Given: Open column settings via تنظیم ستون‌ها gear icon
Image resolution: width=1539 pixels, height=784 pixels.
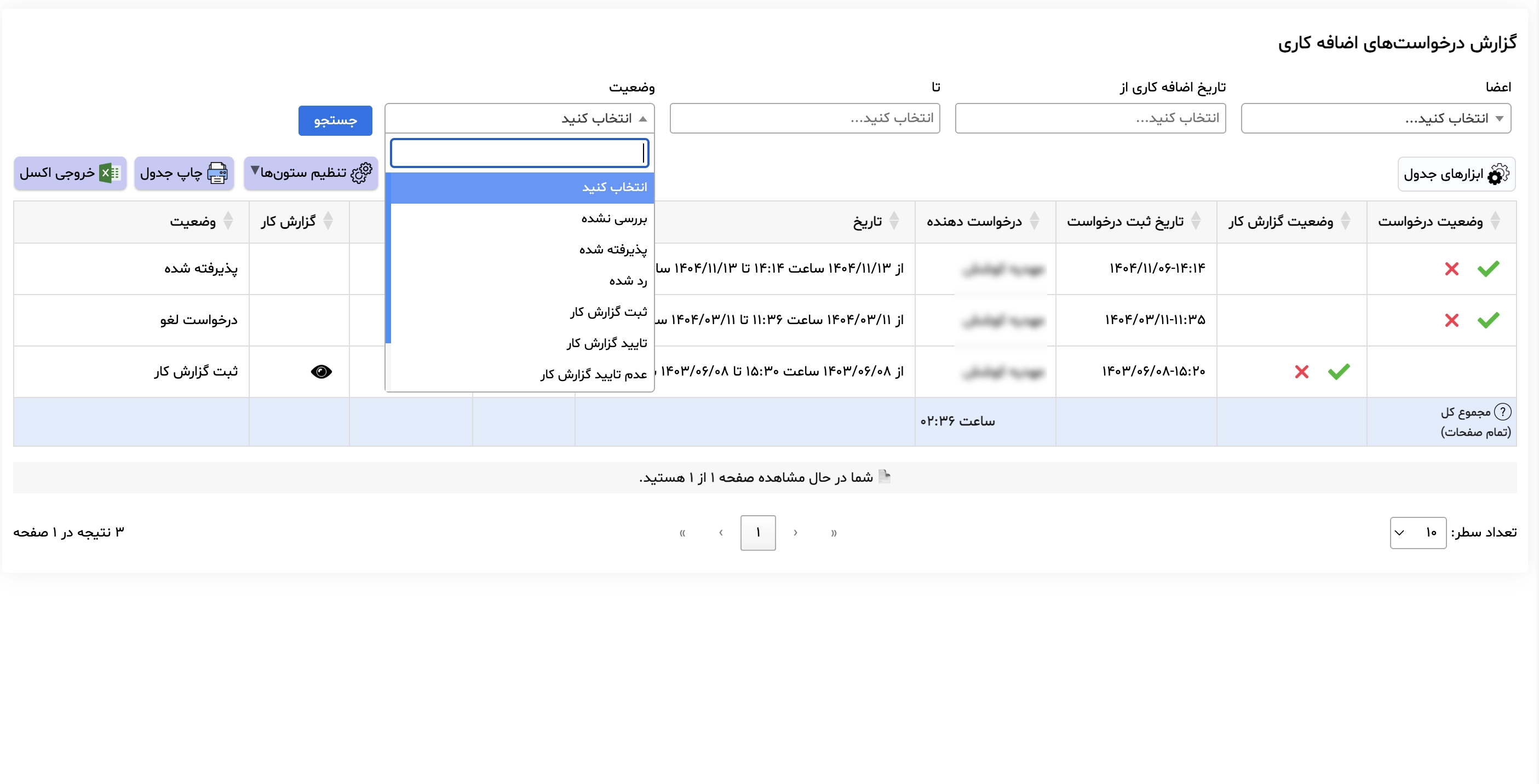Looking at the screenshot, I should (361, 173).
